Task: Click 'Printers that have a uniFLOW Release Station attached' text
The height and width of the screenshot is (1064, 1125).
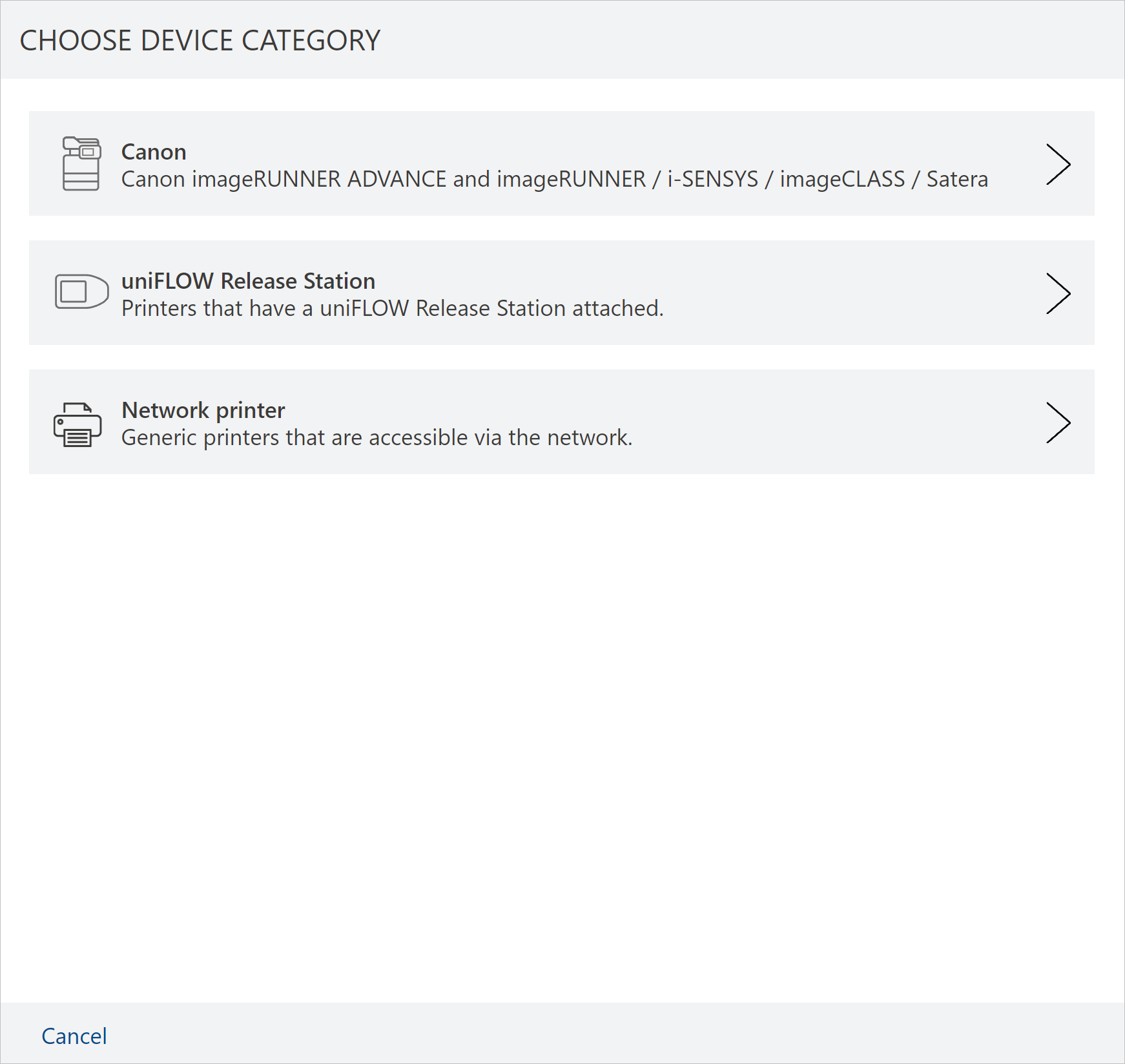Action: click(392, 308)
